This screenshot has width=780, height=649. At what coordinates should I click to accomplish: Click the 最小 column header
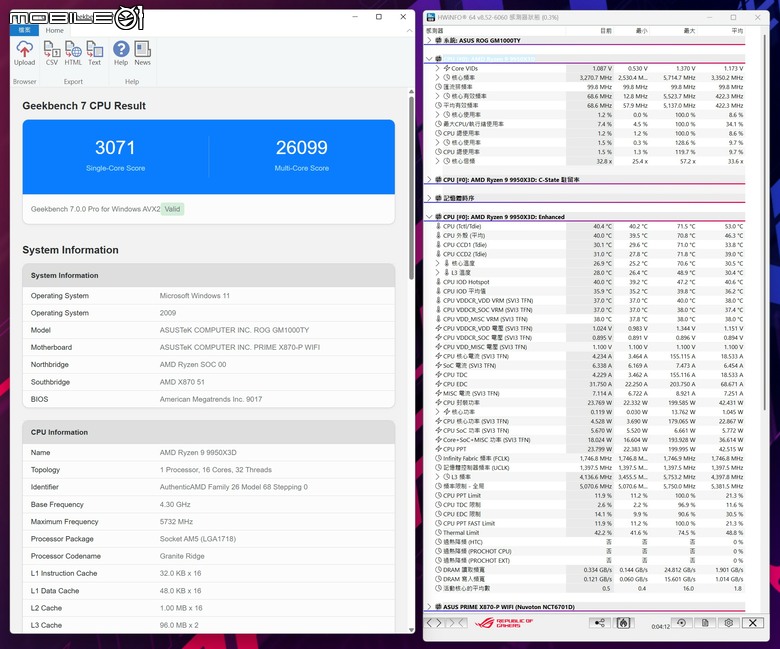coord(642,31)
